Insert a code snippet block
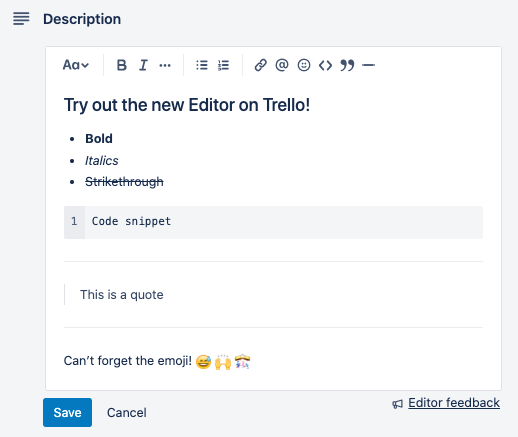 click(325, 65)
